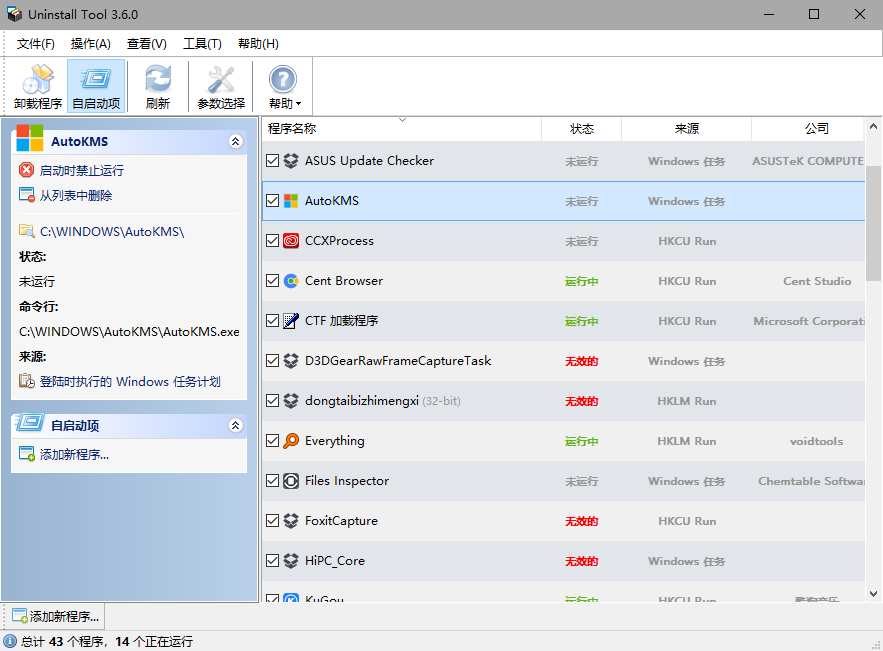Uncheck the Everything checkbox
The width and height of the screenshot is (883, 651).
(273, 441)
